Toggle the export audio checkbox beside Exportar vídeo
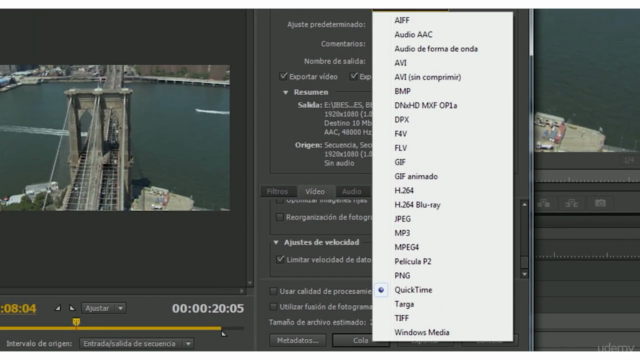This screenshot has width=640, height=360. [354, 76]
